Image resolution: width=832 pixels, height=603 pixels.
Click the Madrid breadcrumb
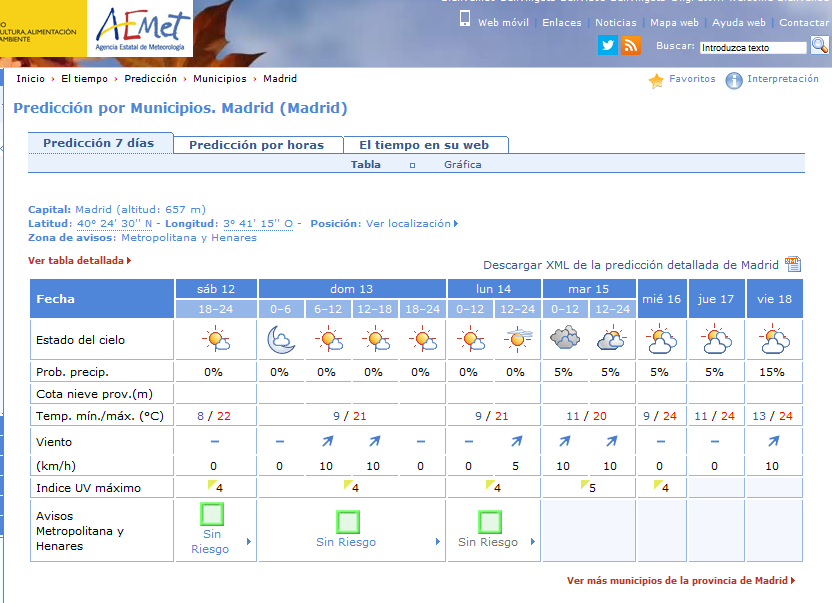280,79
